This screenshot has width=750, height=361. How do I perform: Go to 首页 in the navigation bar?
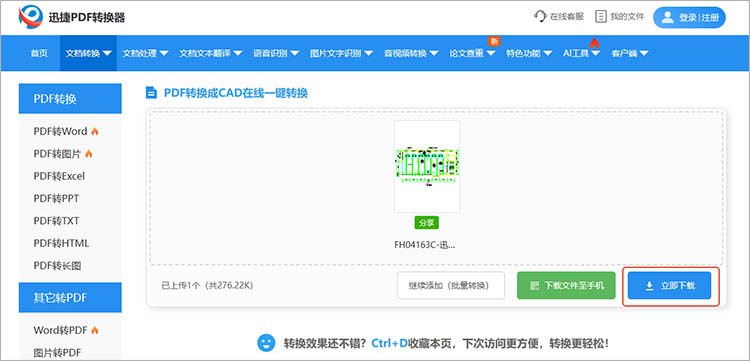coord(39,53)
